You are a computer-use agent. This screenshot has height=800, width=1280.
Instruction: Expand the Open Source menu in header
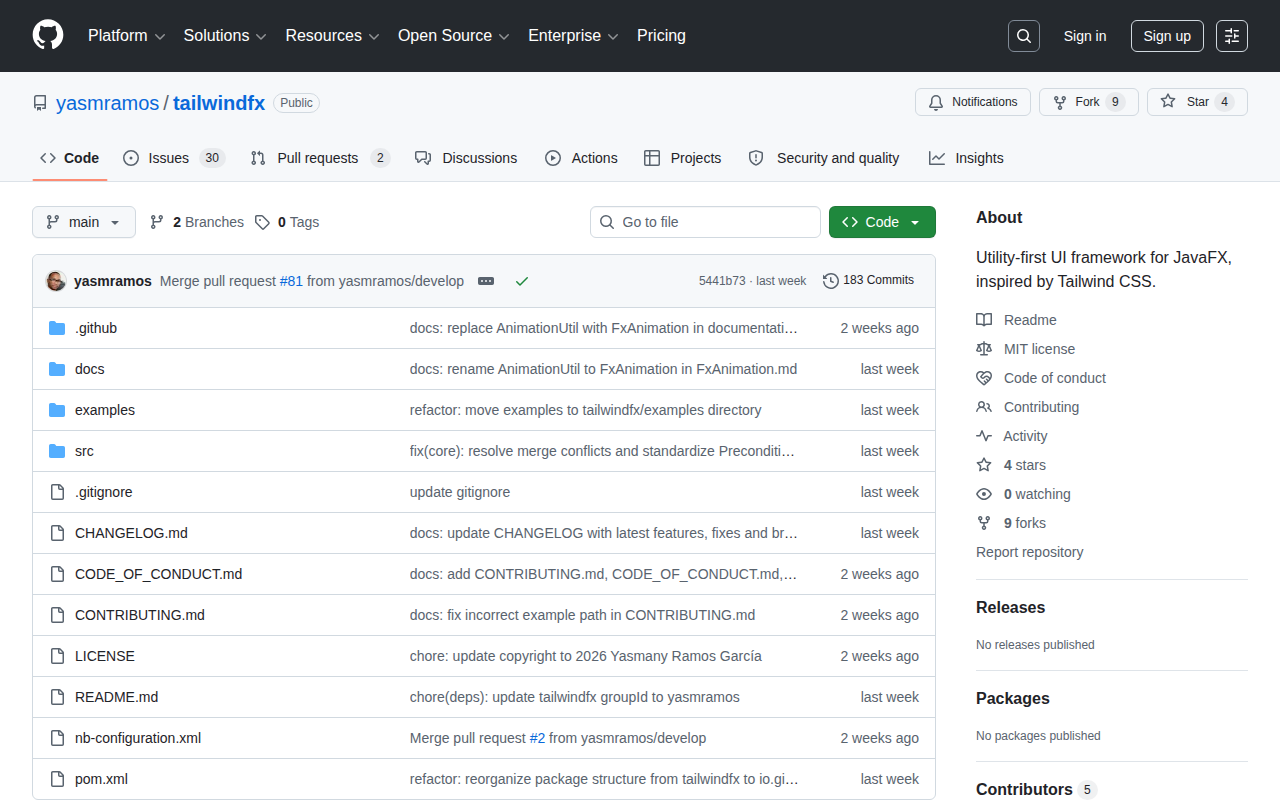454,36
